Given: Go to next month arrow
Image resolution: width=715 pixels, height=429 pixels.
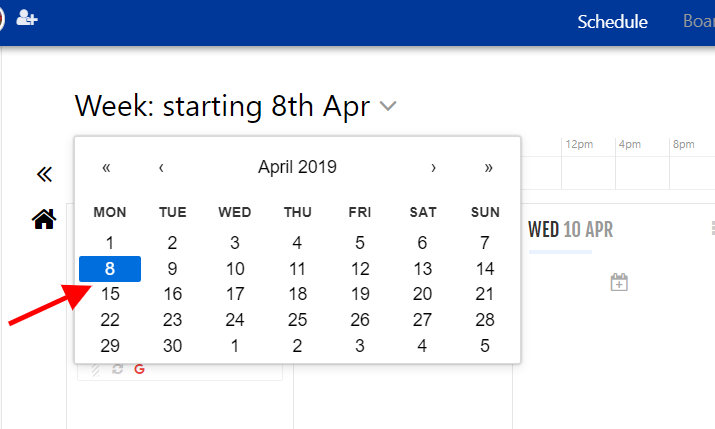Looking at the screenshot, I should [x=433, y=167].
